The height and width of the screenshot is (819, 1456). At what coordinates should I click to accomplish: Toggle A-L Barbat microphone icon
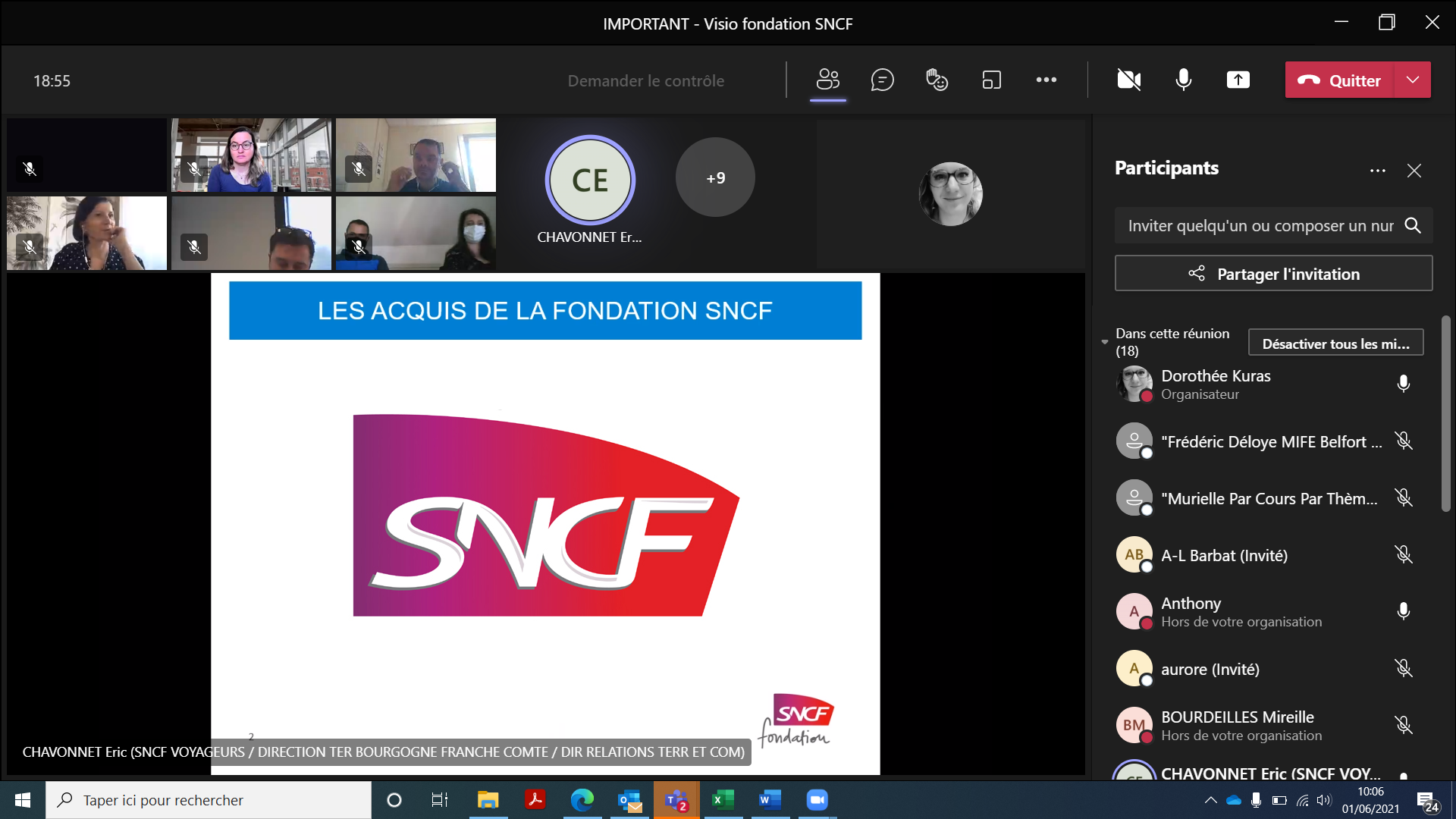pyautogui.click(x=1403, y=554)
